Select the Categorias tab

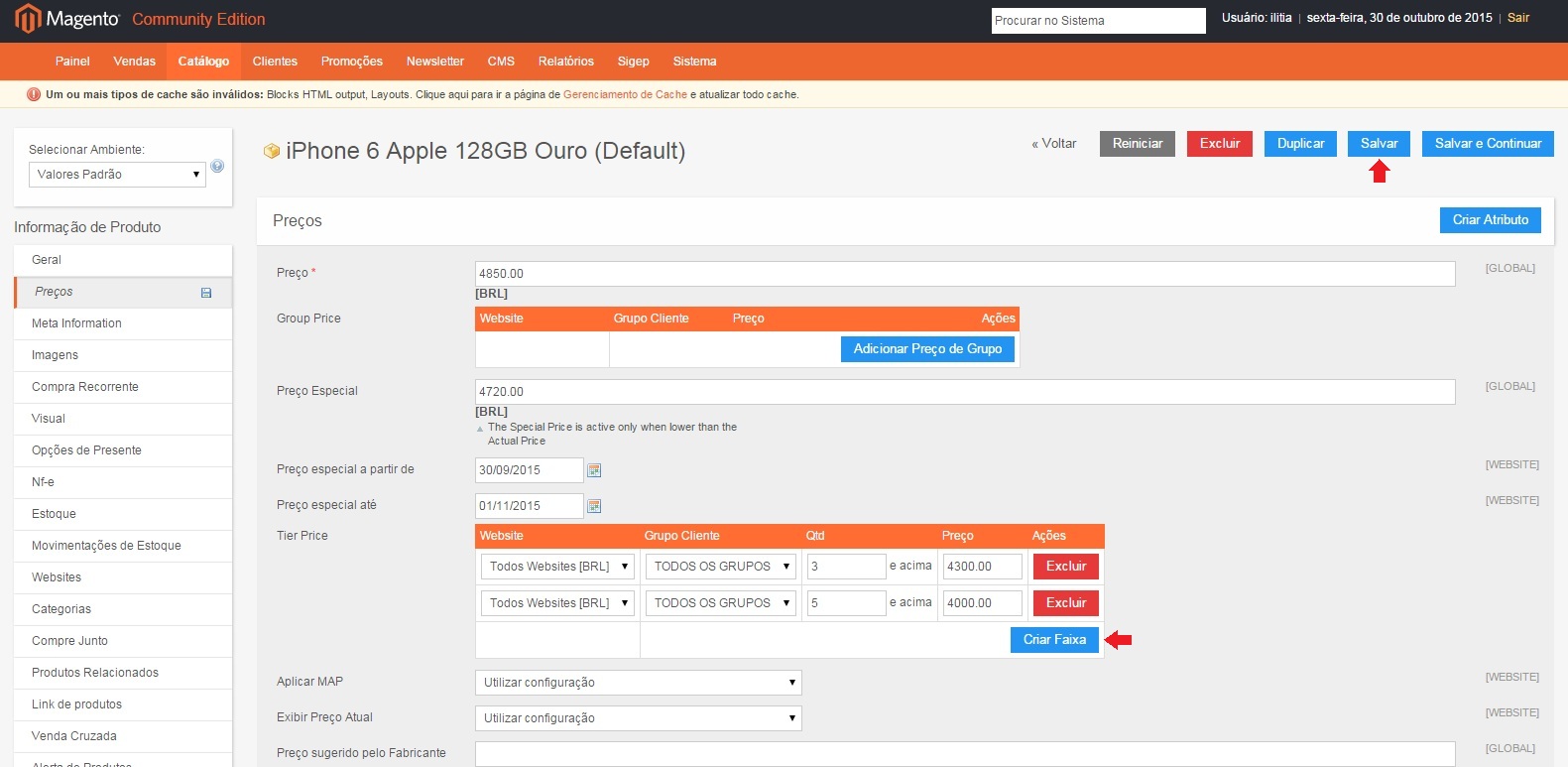(123, 609)
